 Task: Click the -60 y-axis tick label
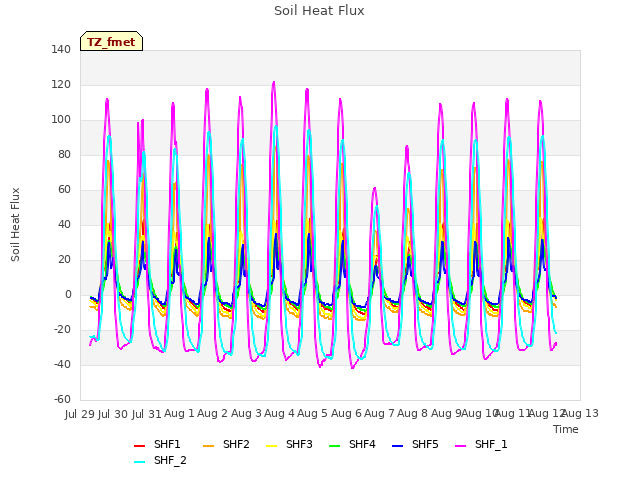(62, 399)
